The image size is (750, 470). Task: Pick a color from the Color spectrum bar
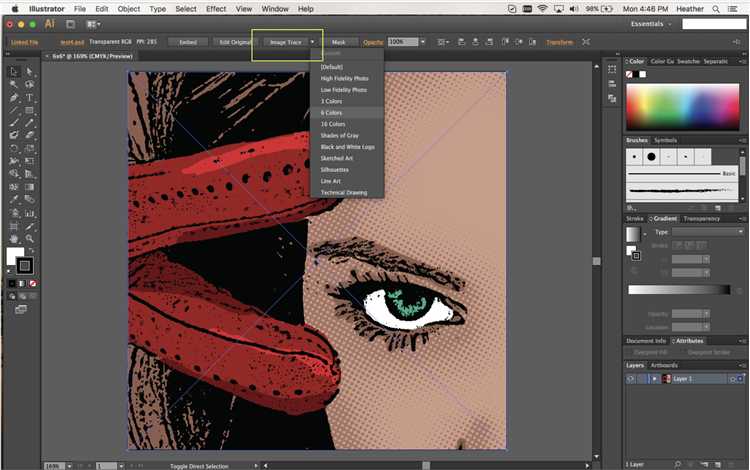(683, 107)
